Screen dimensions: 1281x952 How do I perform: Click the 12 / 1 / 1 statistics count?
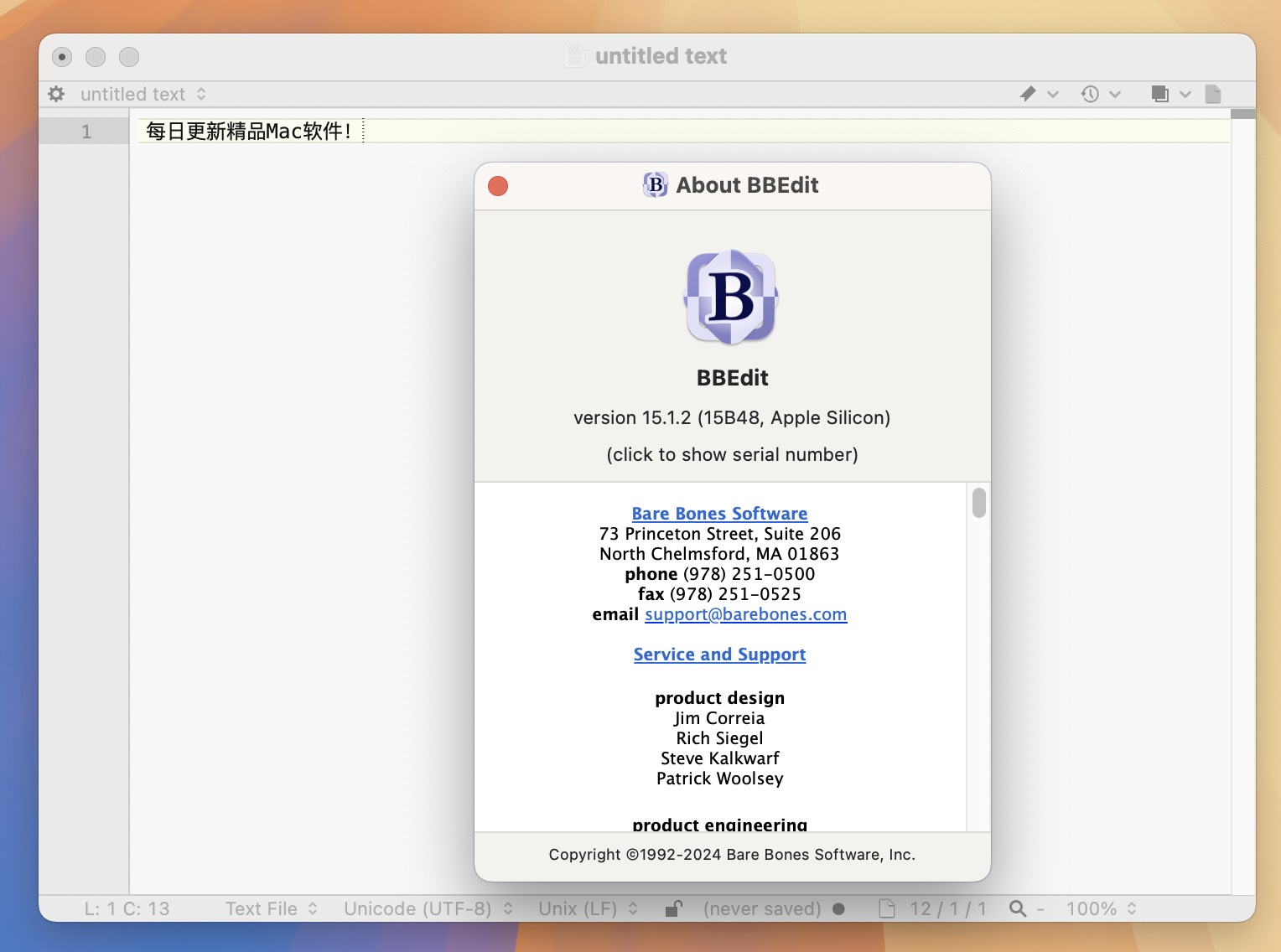point(948,908)
